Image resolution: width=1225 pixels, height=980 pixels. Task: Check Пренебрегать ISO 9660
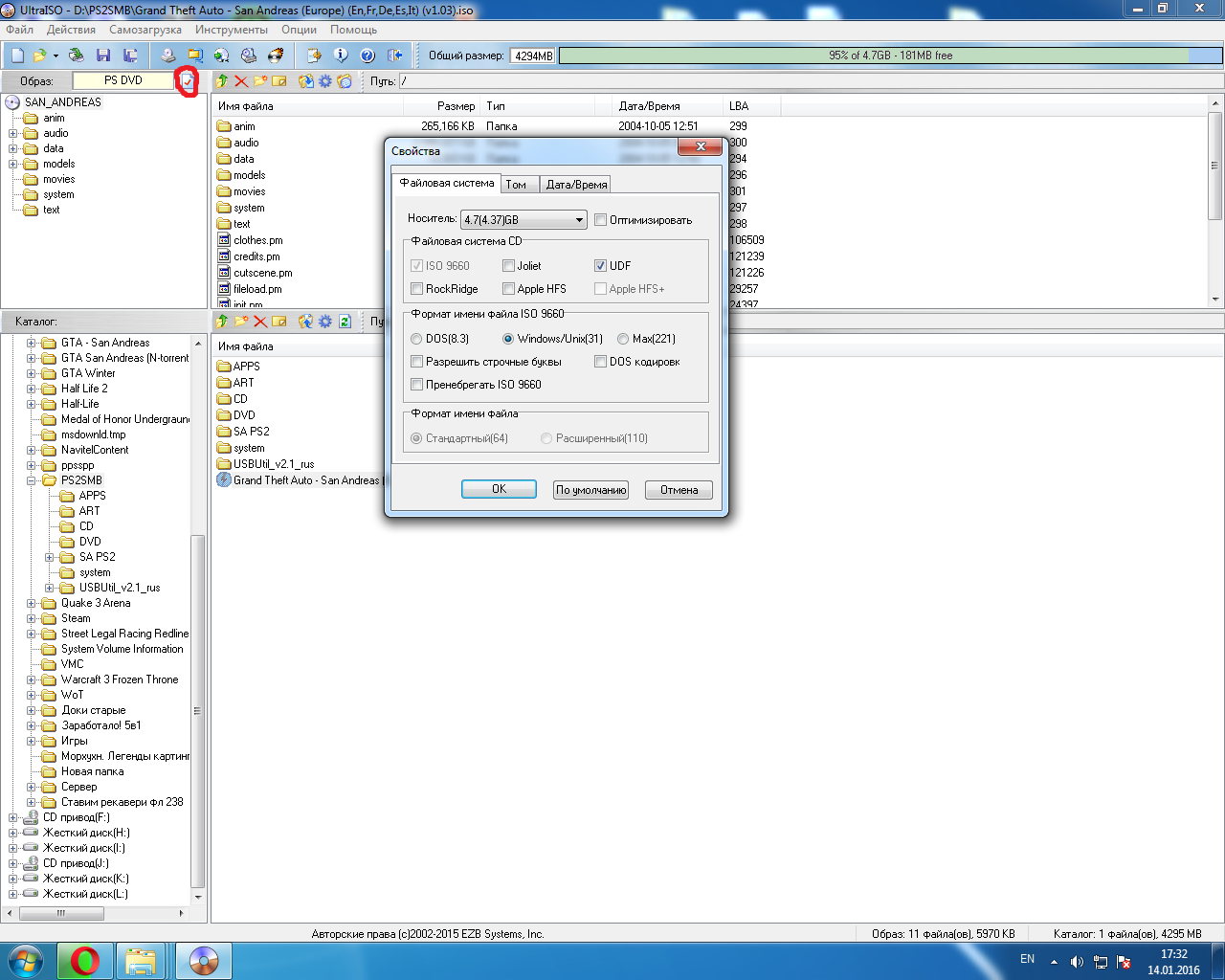(x=416, y=385)
